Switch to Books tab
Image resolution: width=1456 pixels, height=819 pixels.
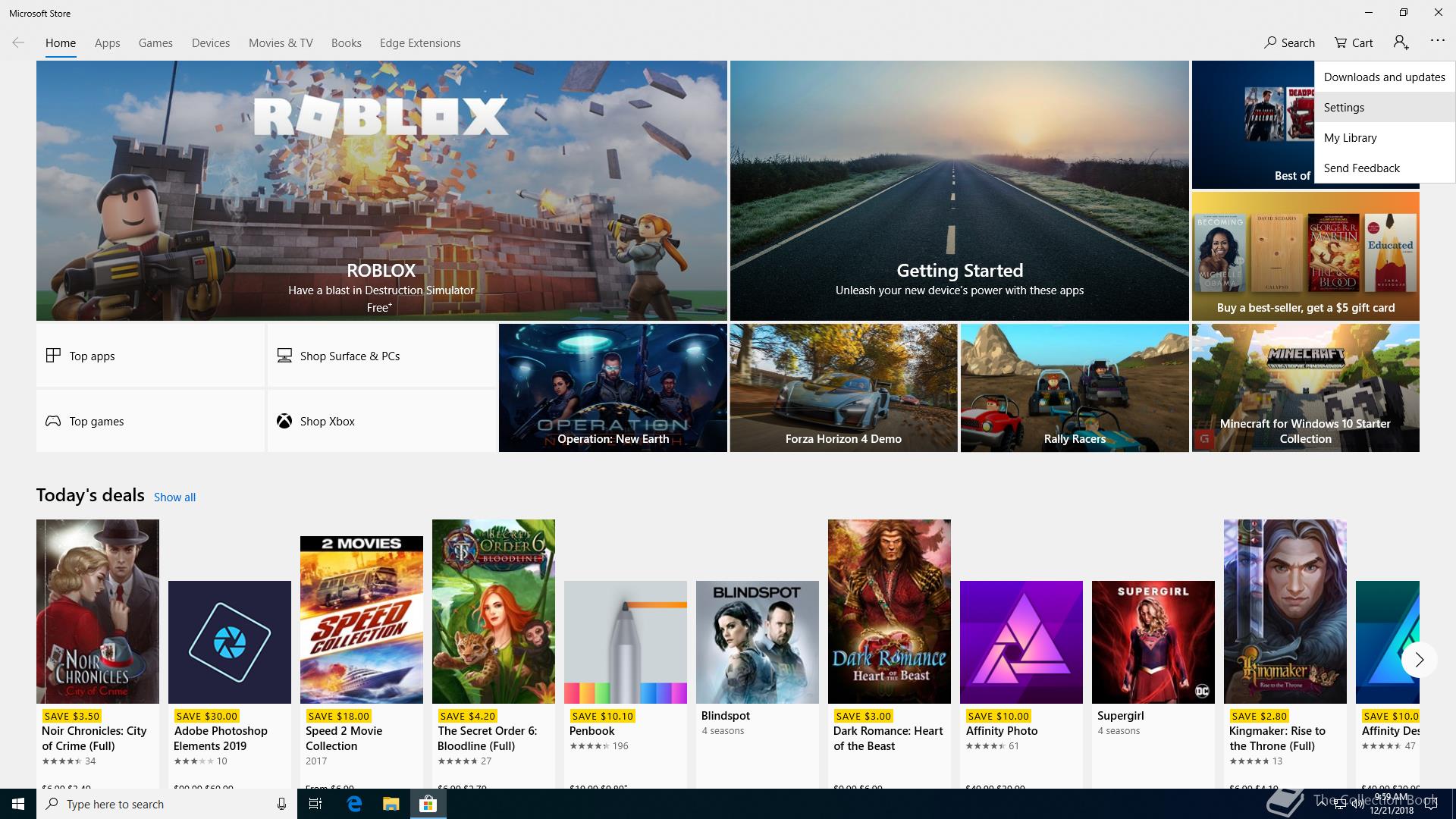pyautogui.click(x=346, y=43)
